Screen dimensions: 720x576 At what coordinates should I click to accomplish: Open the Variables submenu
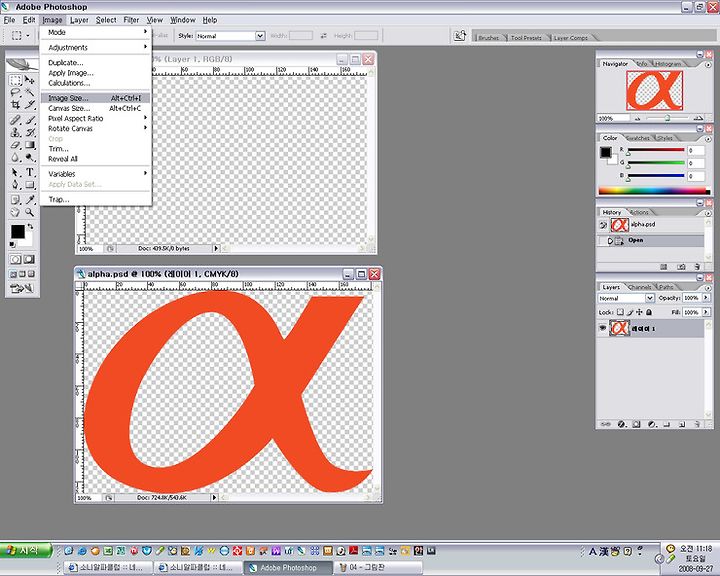coord(96,174)
